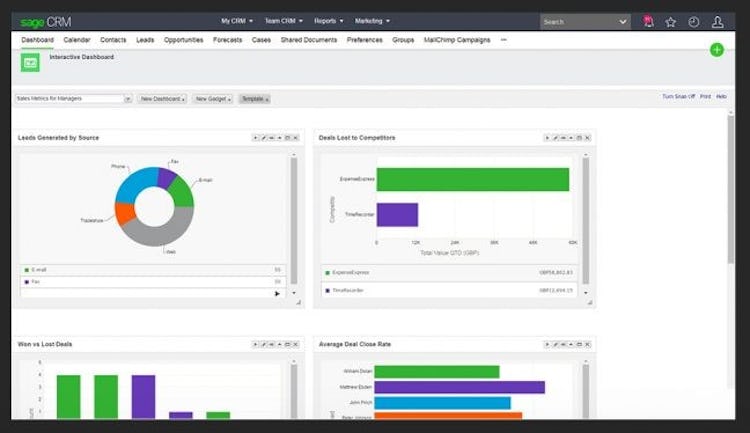Open the notifications bell icon
Viewport: 750px width, 433px height.
pos(648,22)
